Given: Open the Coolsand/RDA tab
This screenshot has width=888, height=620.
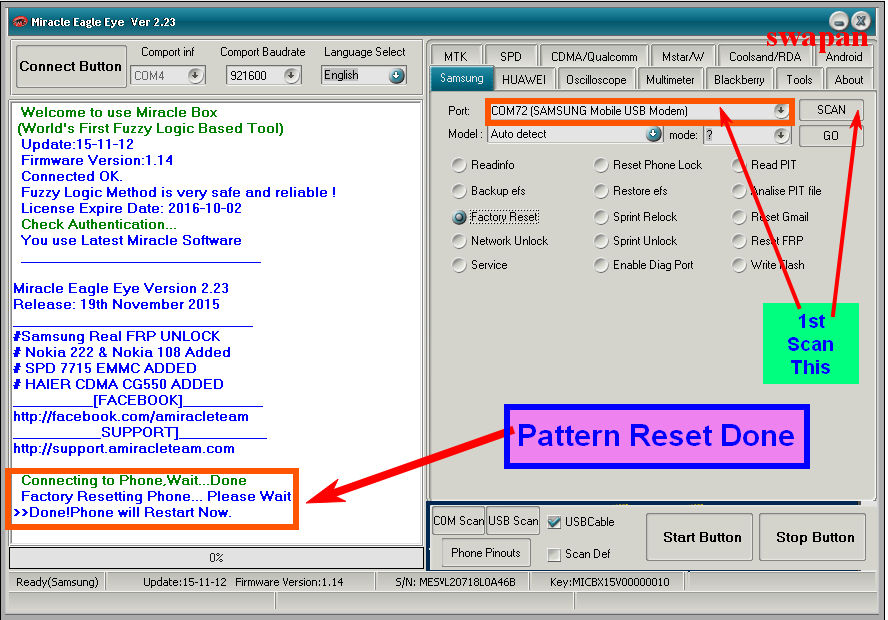Looking at the screenshot, I should click(765, 57).
